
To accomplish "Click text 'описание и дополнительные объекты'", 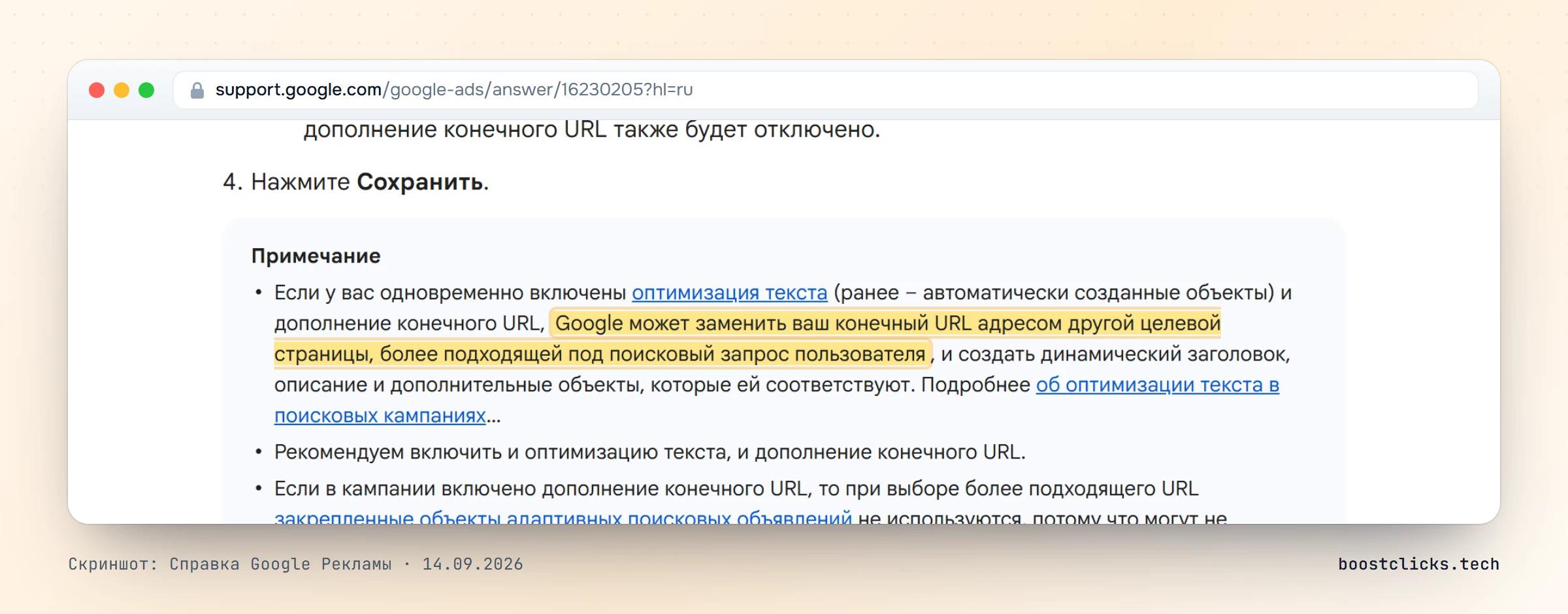I will 457,385.
